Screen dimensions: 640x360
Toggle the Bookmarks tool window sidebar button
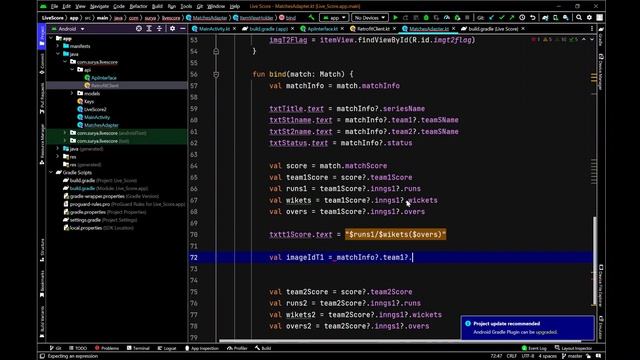coord(42,284)
